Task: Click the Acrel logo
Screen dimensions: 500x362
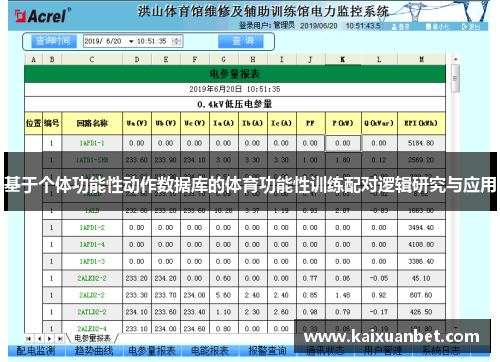Action: (x=43, y=16)
